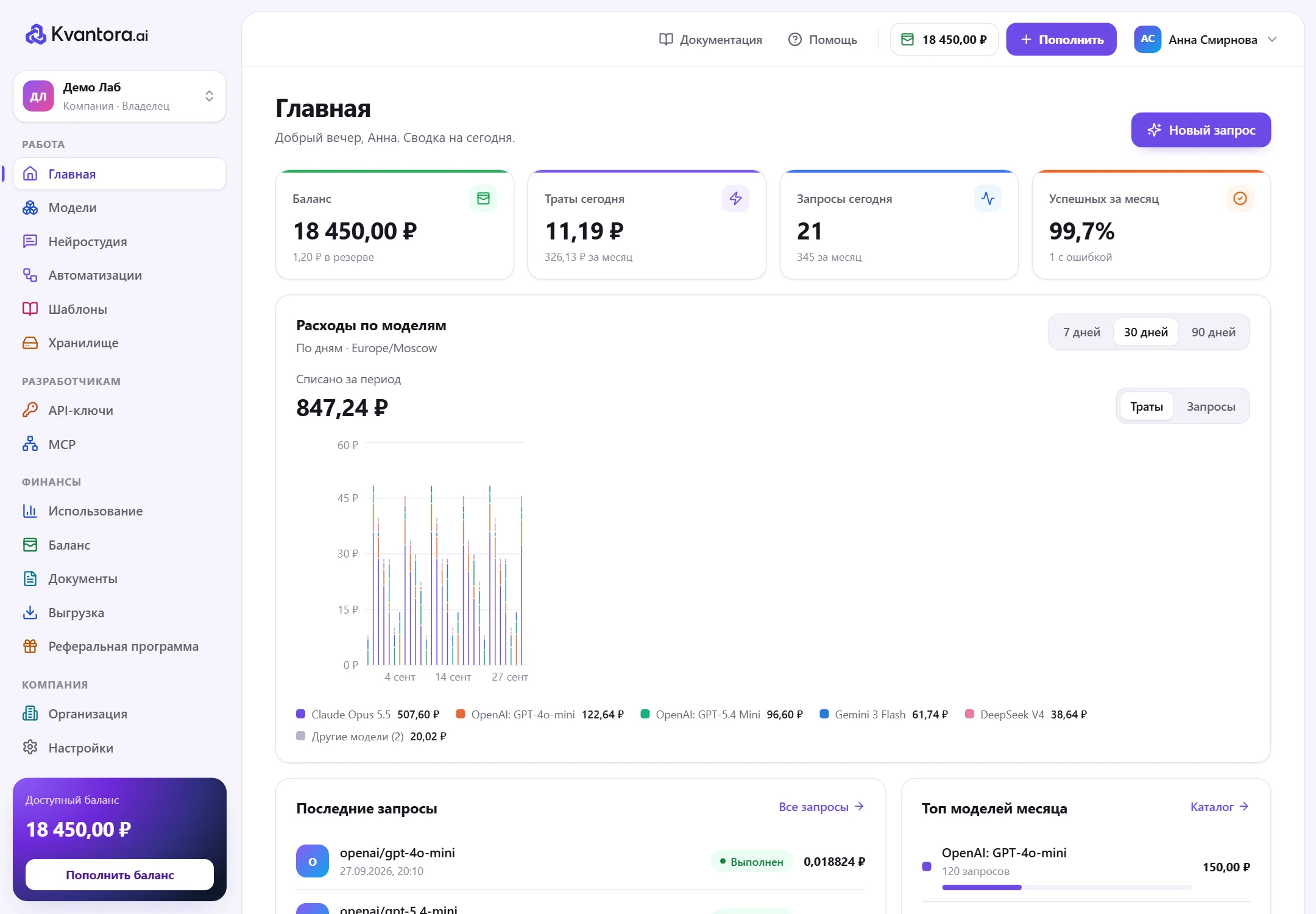The image size is (1316, 914).
Task: Click the checkmark icon in the Успешных за месяц card
Action: (1240, 199)
